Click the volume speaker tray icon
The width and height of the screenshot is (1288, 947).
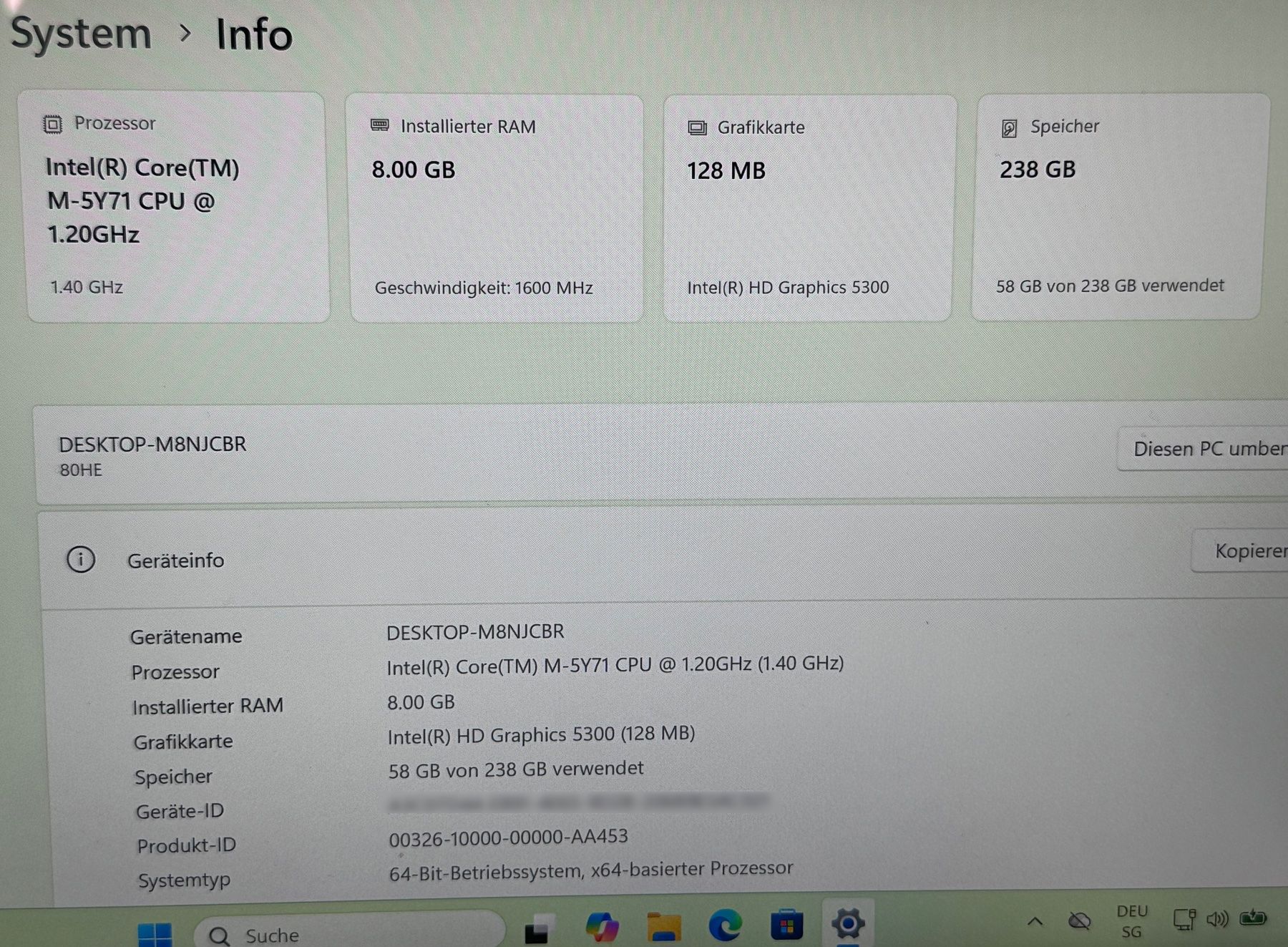point(1217,918)
